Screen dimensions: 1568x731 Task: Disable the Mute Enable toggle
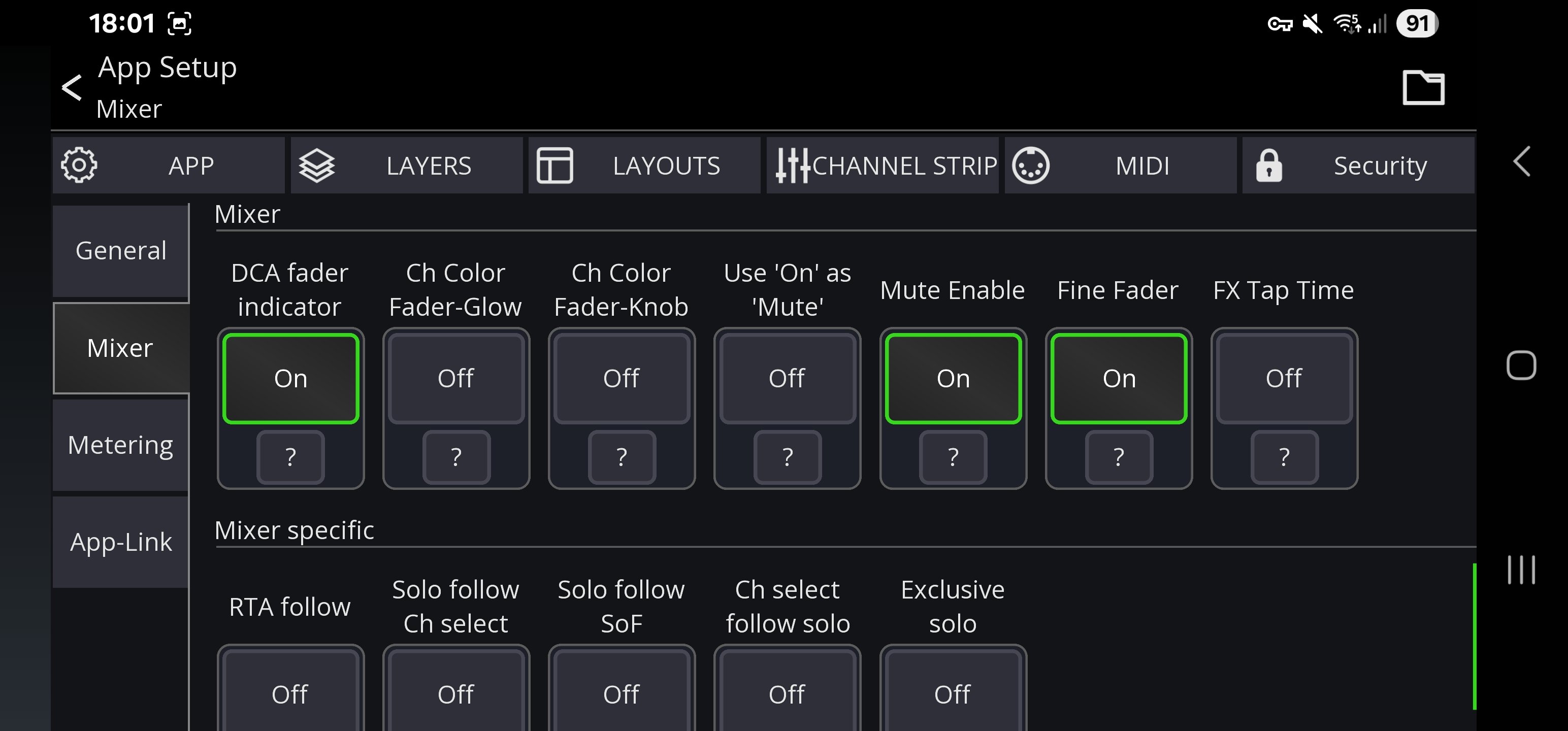coord(953,378)
